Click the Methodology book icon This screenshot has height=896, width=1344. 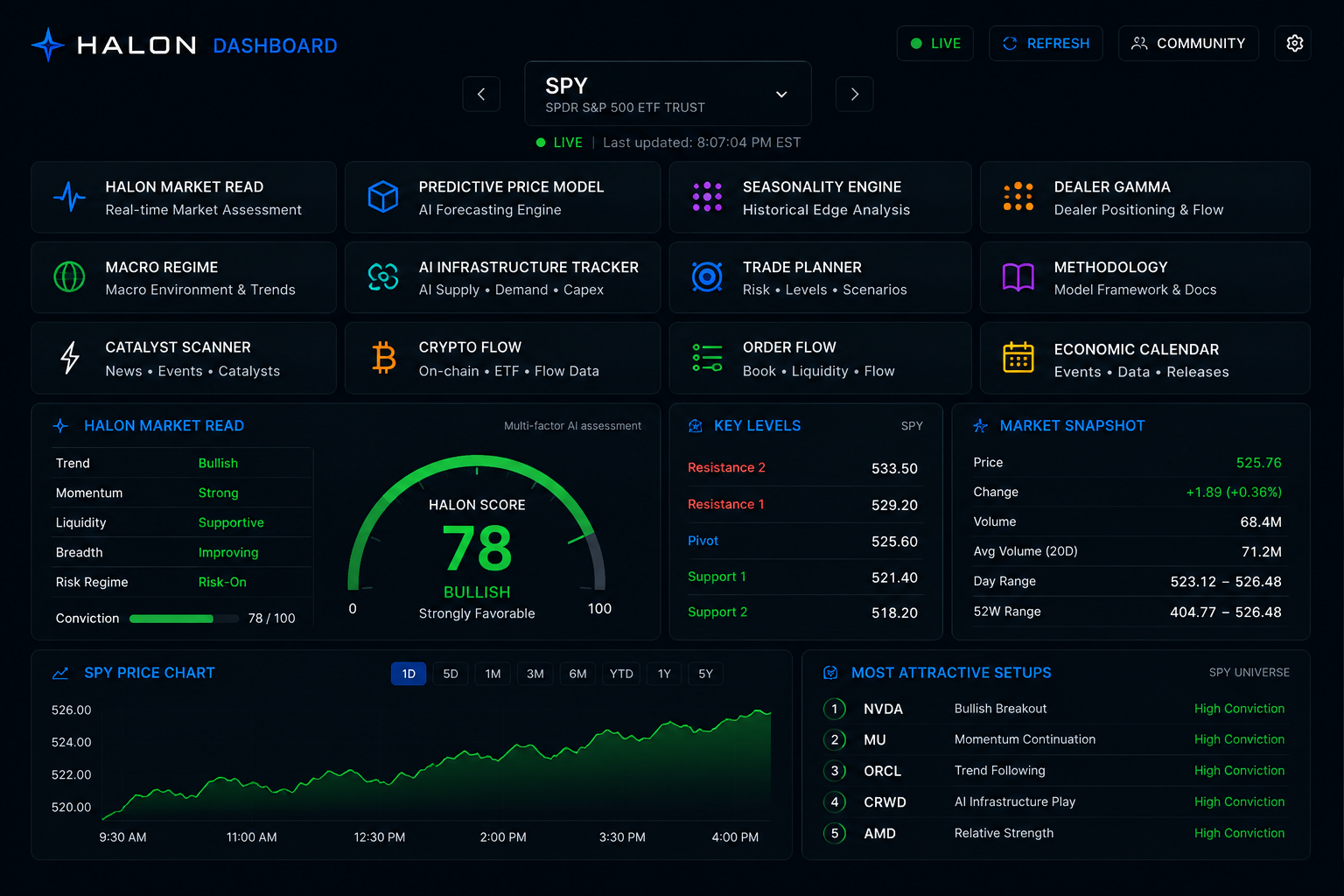pyautogui.click(x=1018, y=277)
